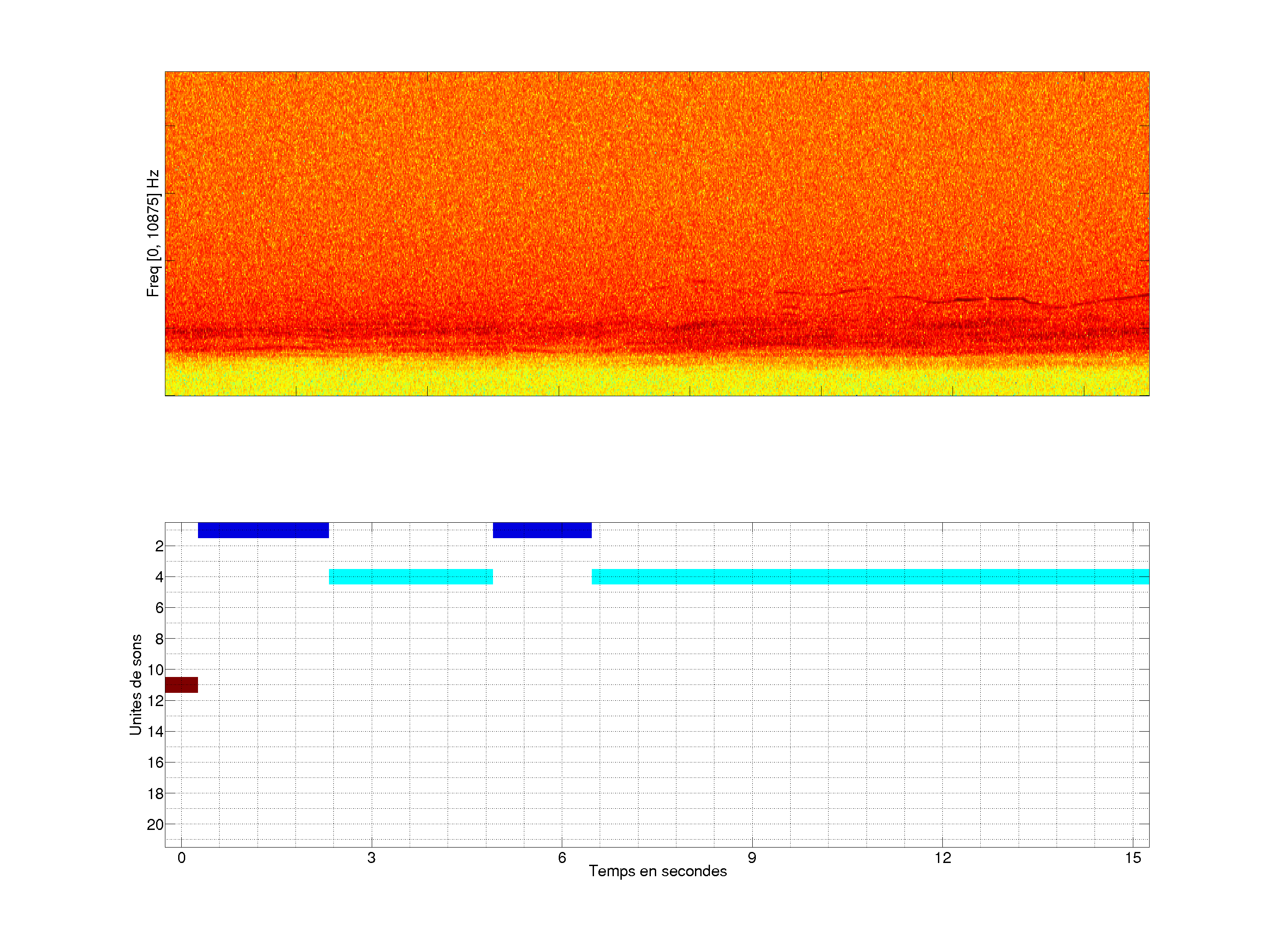Click the second blue bar near 6 seconds
Screen dimensions: 1270x952
pyautogui.click(x=542, y=530)
